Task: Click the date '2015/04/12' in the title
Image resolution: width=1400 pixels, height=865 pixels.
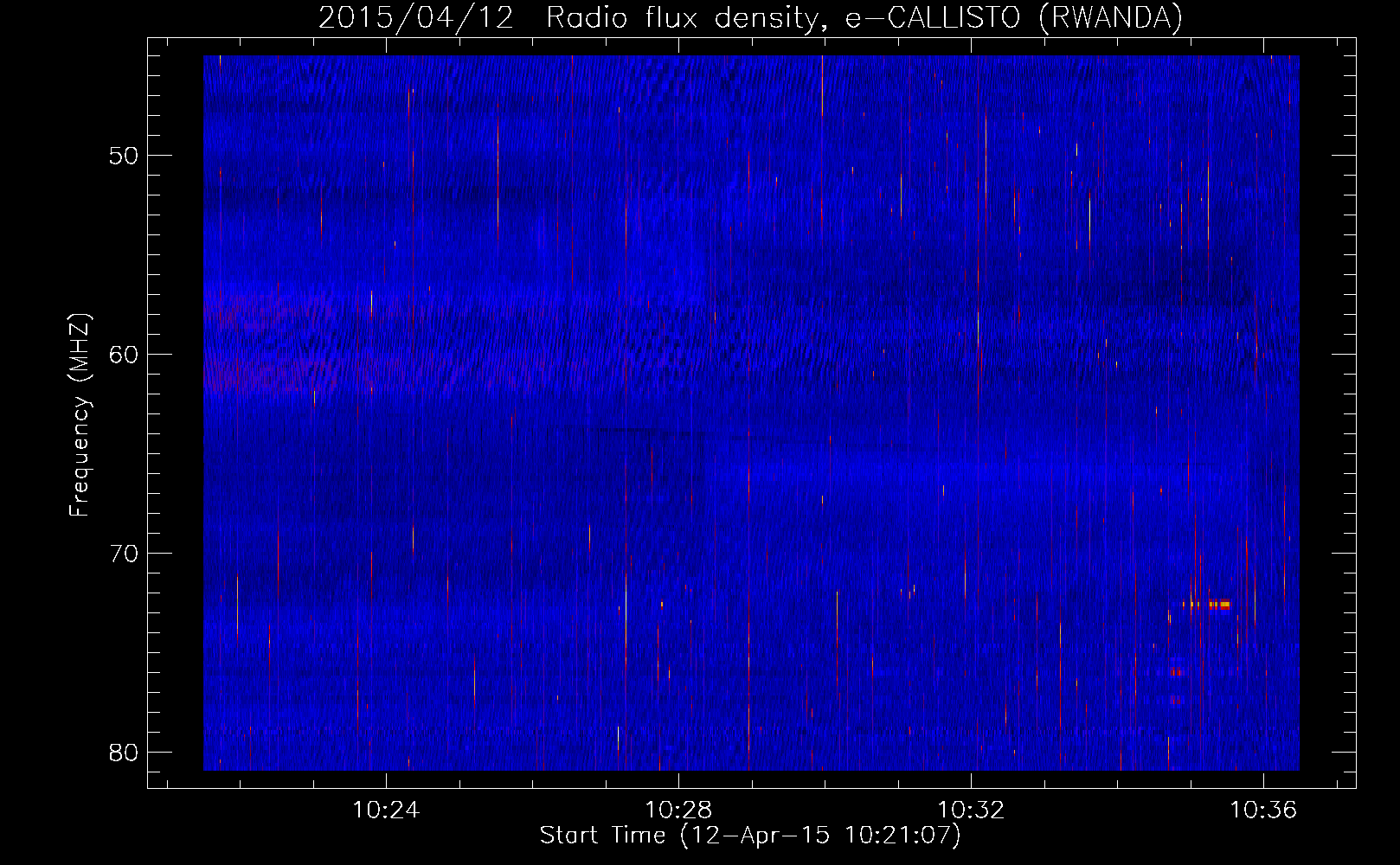Action: (x=416, y=18)
